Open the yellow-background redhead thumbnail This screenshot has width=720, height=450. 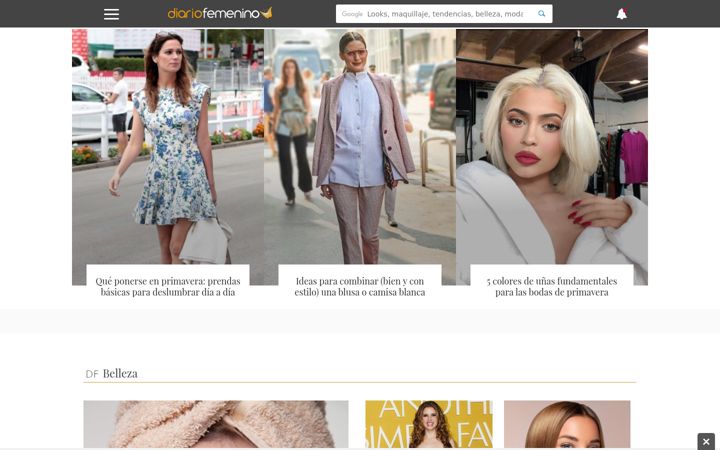coord(429,424)
